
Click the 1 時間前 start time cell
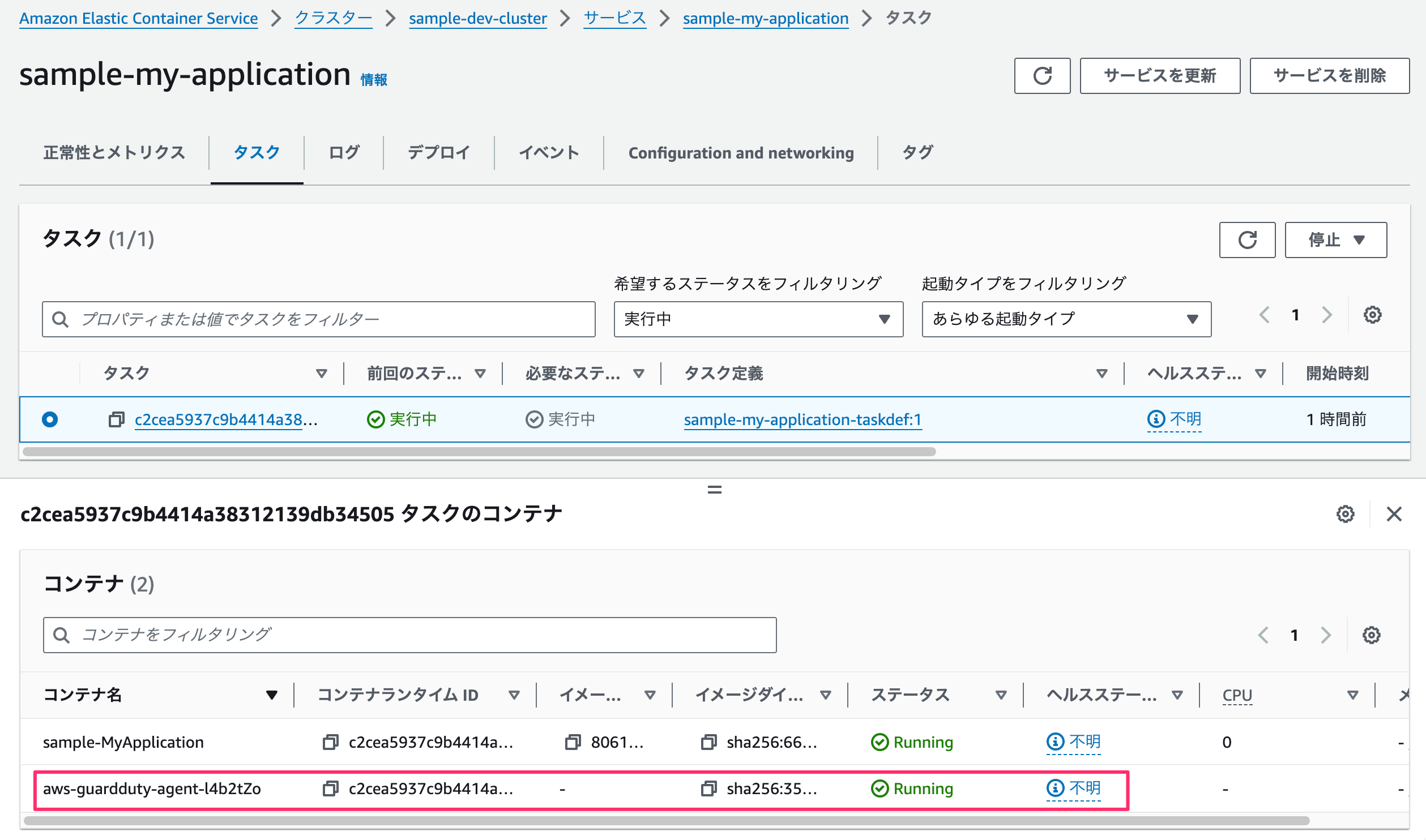[x=1337, y=419]
